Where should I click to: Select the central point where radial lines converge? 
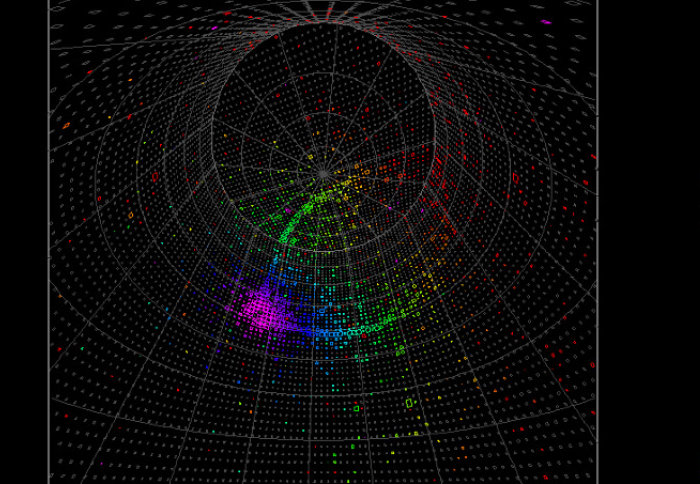point(323,174)
